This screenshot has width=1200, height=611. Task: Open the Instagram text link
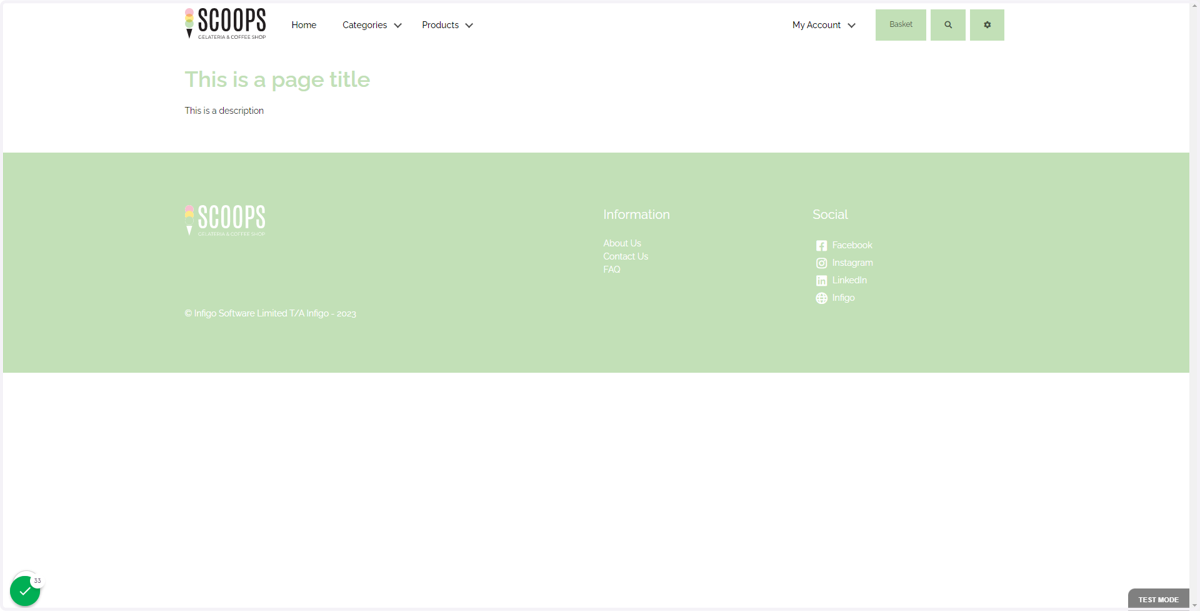(852, 263)
